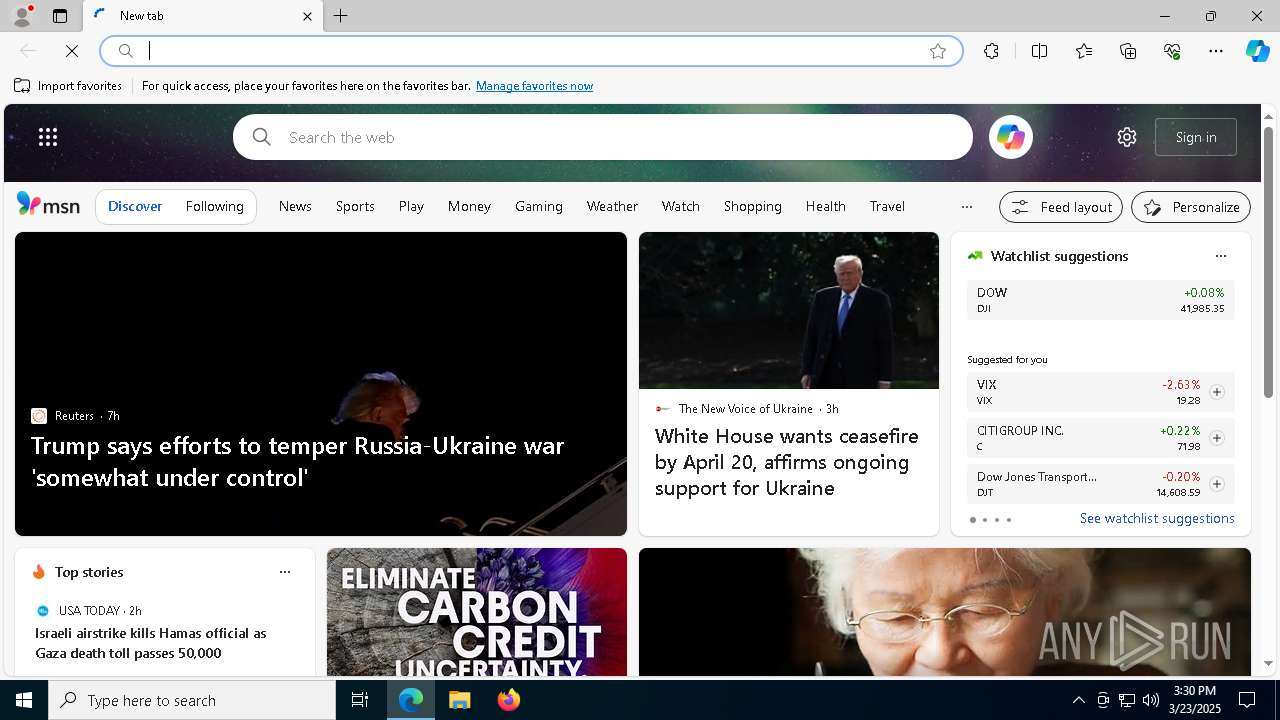Open Settings and more ellipsis menu

pyautogui.click(x=1216, y=51)
